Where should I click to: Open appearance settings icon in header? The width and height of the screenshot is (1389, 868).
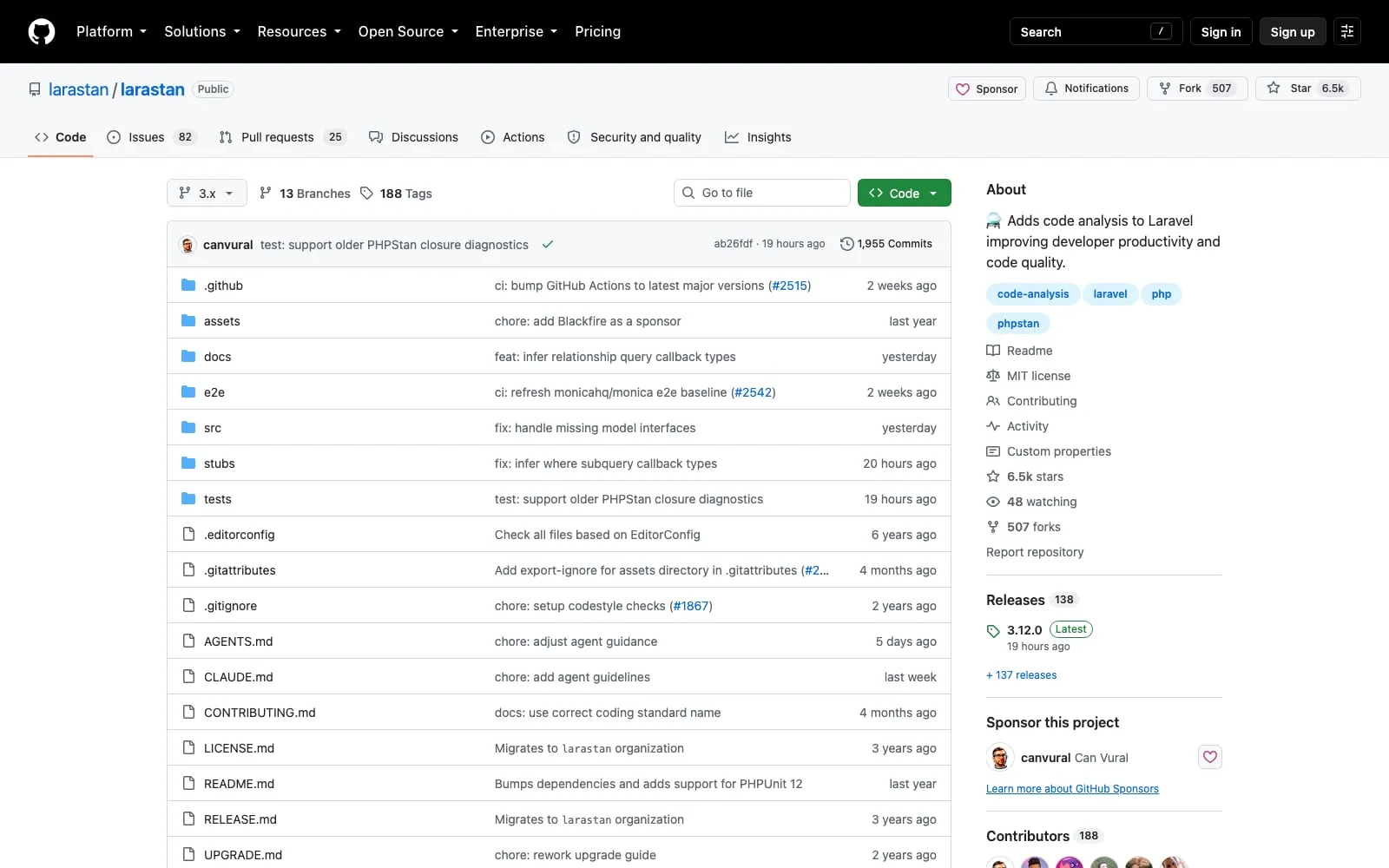1347,31
